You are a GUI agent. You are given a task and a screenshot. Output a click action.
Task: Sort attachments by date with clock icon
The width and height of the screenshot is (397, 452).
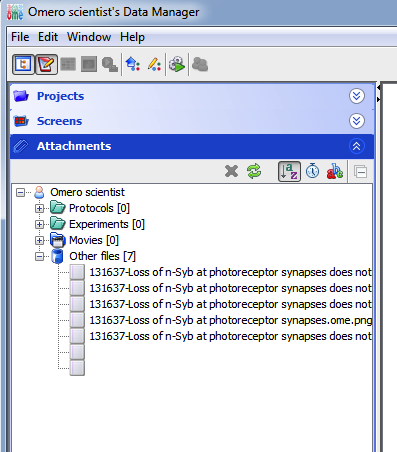312,171
